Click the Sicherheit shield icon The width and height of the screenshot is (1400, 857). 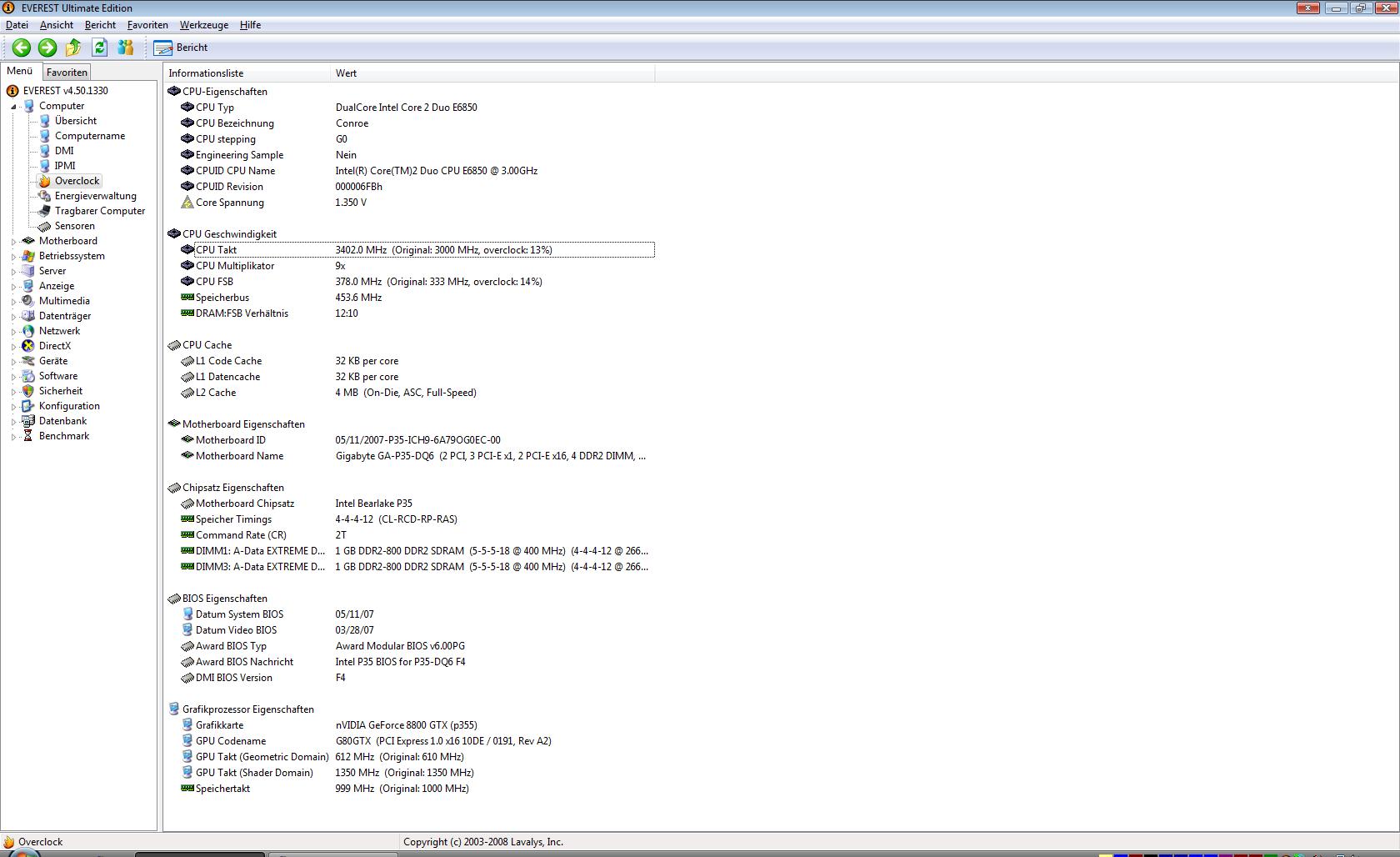(28, 391)
